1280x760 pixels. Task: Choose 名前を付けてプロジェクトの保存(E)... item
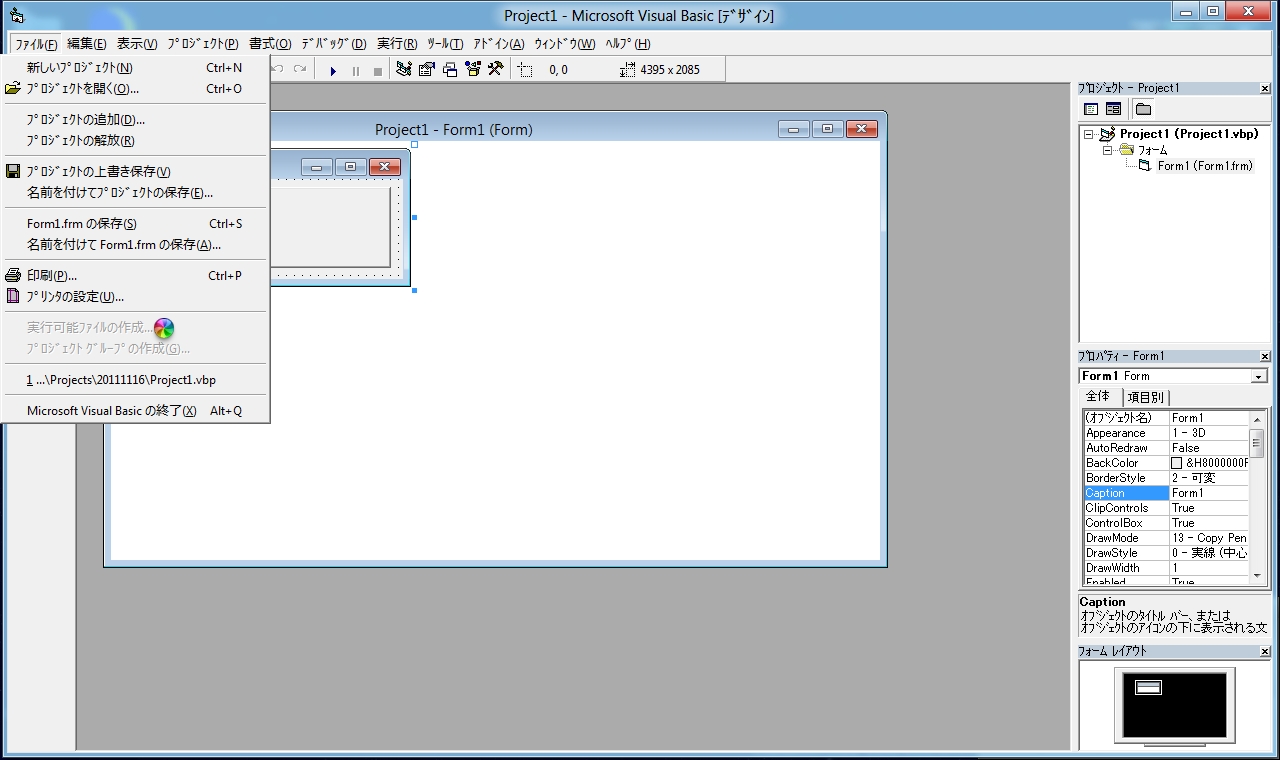(x=135, y=193)
